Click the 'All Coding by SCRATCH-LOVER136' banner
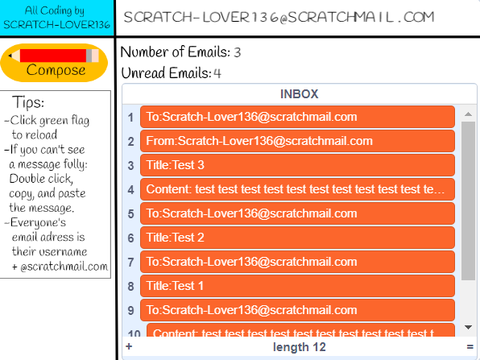Image resolution: width=480 pixels, height=360 pixels. [57, 18]
